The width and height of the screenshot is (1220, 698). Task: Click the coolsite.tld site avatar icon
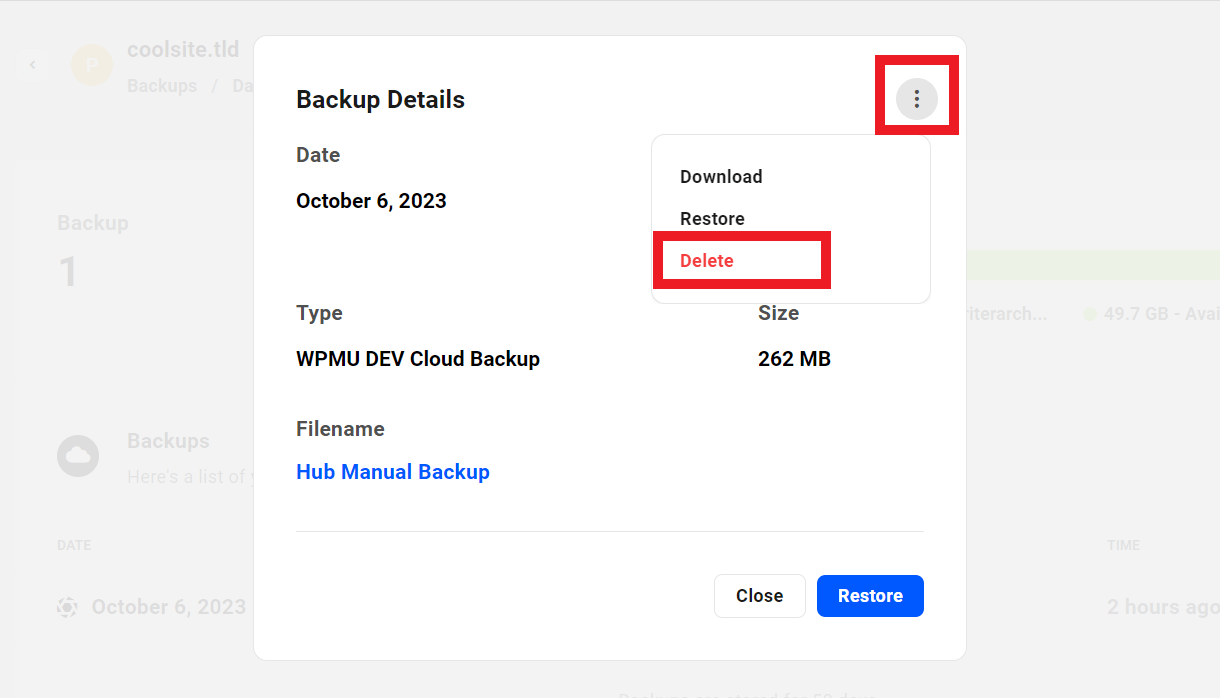point(92,65)
